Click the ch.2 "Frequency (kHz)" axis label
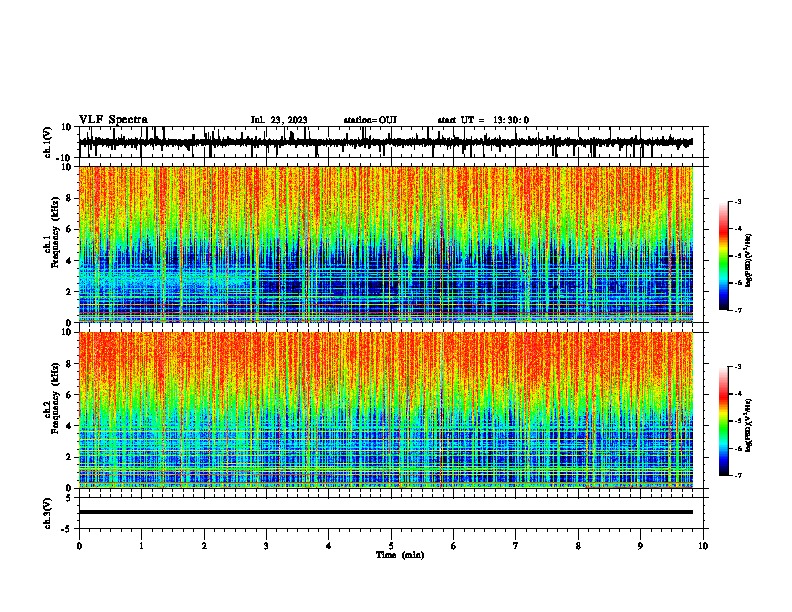This screenshot has width=792, height=612. [x=55, y=398]
